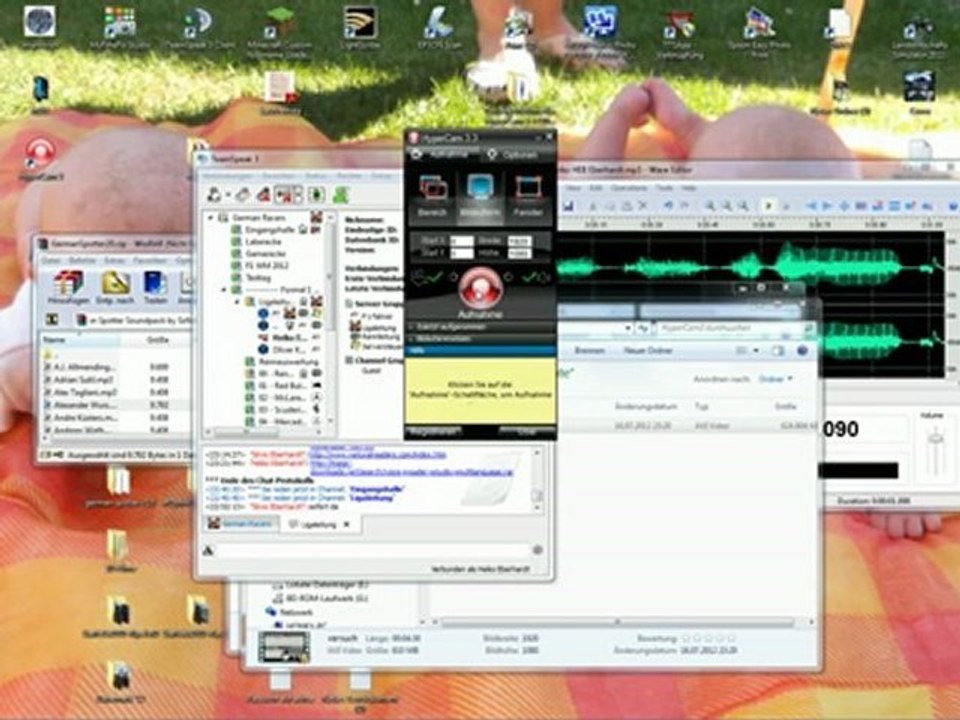
Task: Click the Explorer horizontal scrollbar
Action: click(x=618, y=623)
